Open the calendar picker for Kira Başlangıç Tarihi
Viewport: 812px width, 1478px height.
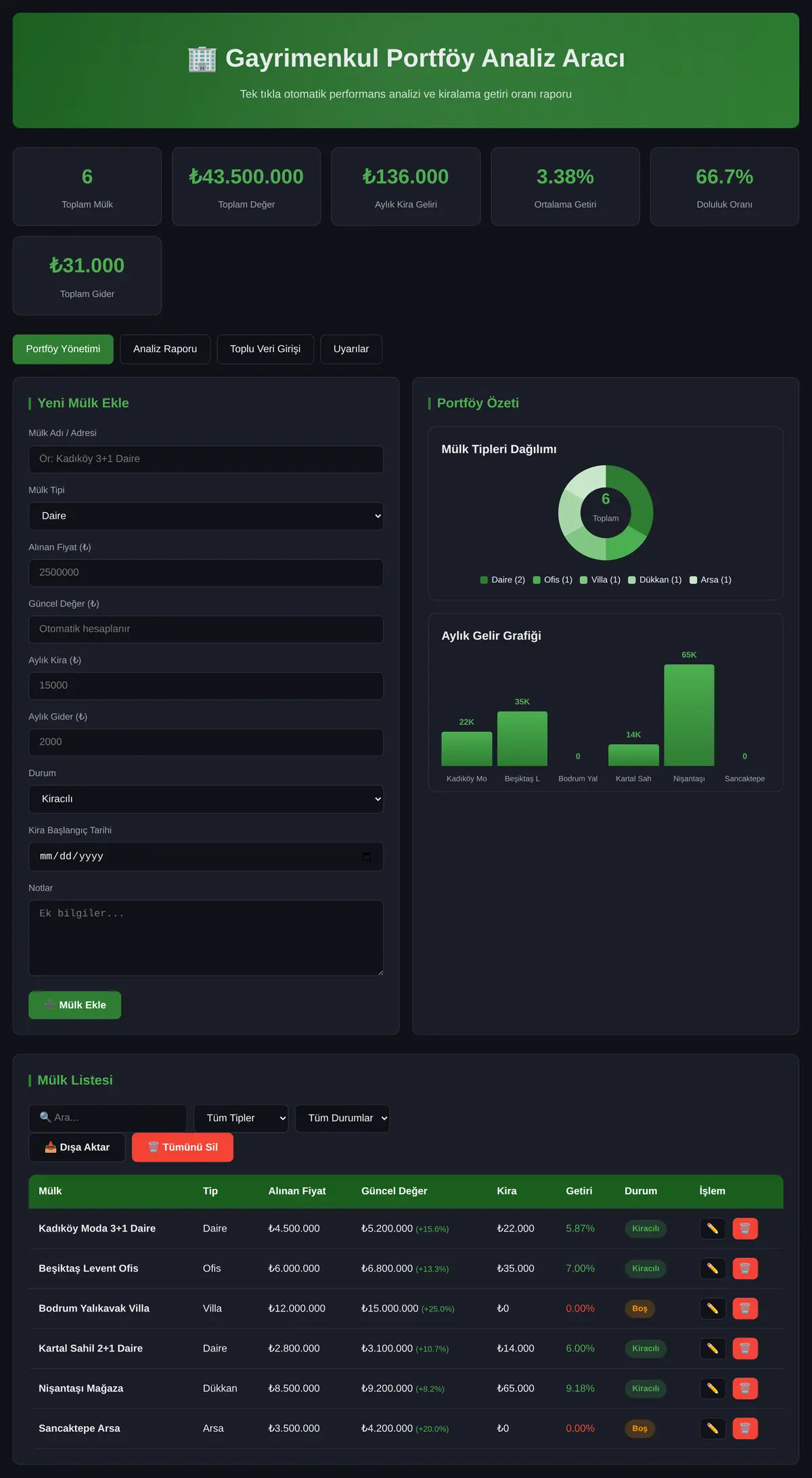coord(367,856)
